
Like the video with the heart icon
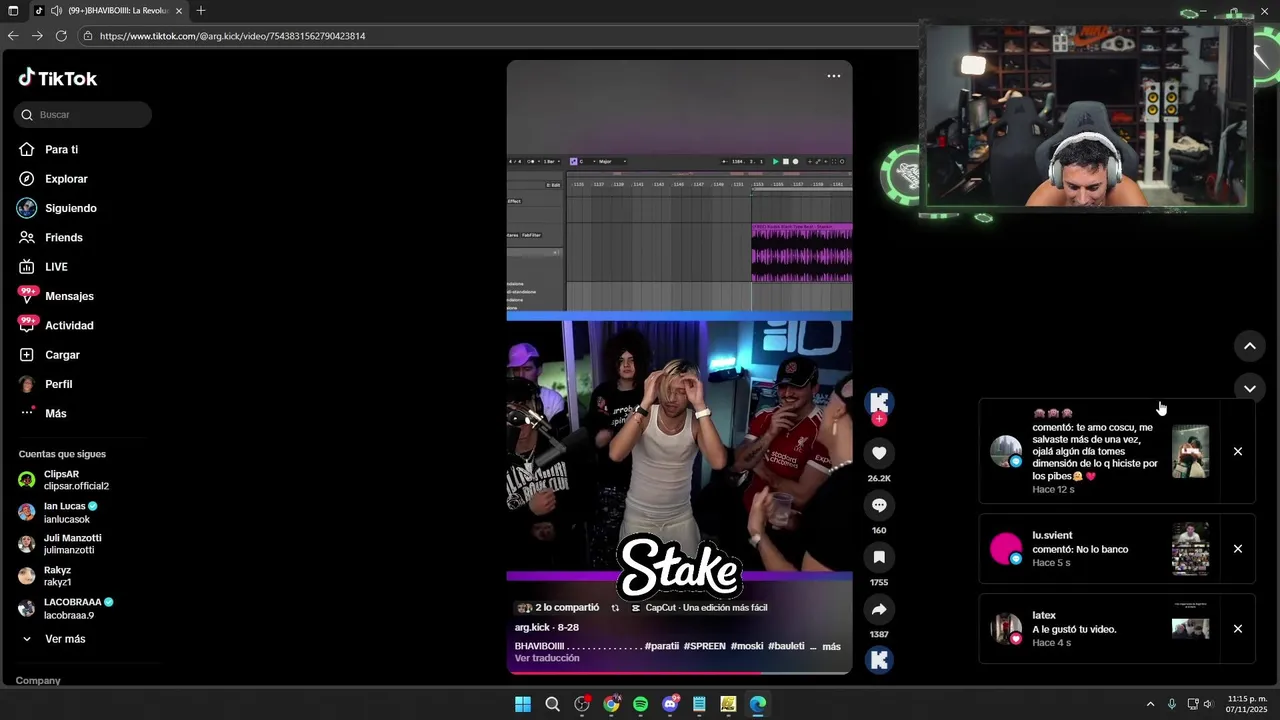[879, 453]
